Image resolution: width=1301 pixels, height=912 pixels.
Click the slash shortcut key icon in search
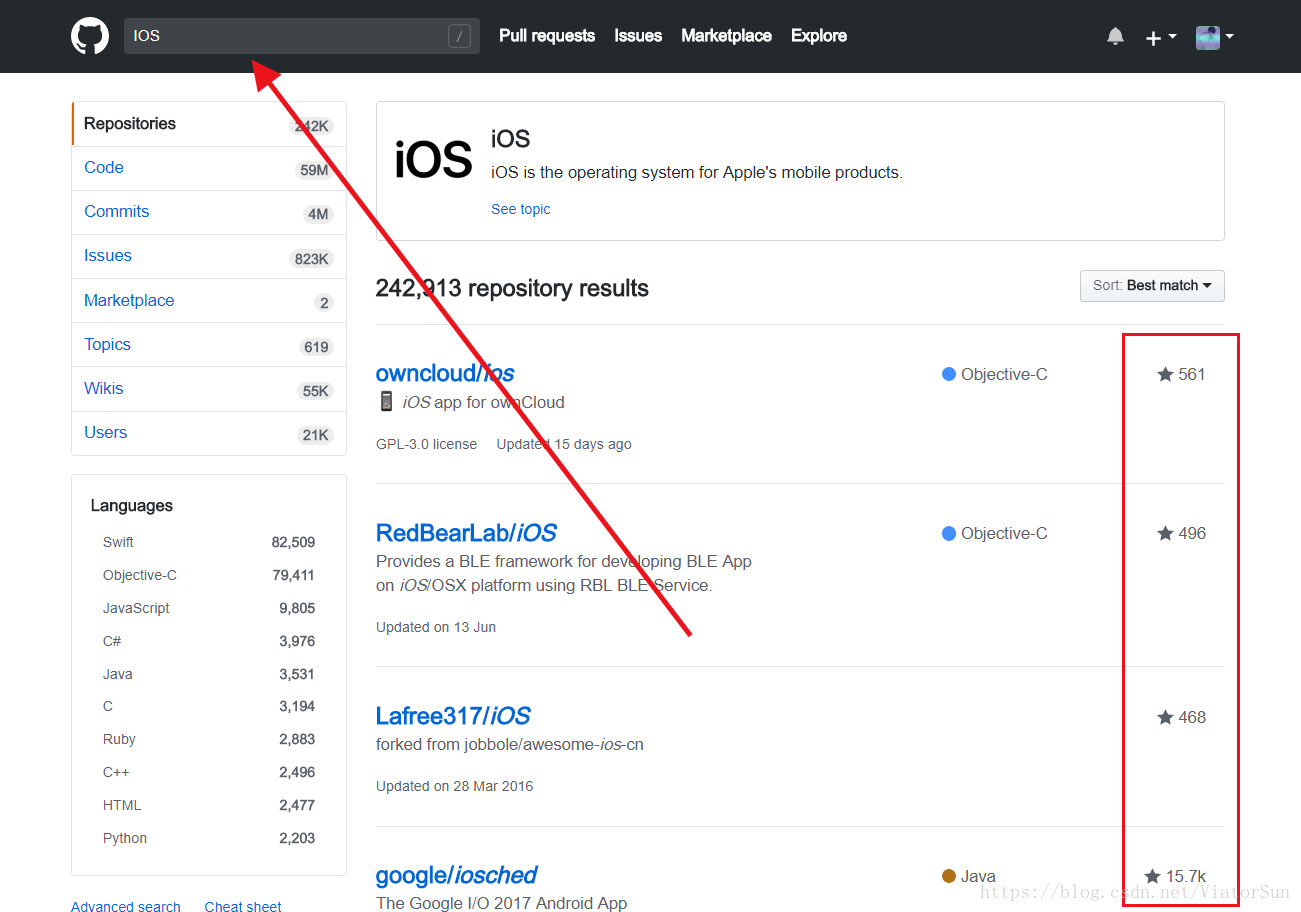459,36
